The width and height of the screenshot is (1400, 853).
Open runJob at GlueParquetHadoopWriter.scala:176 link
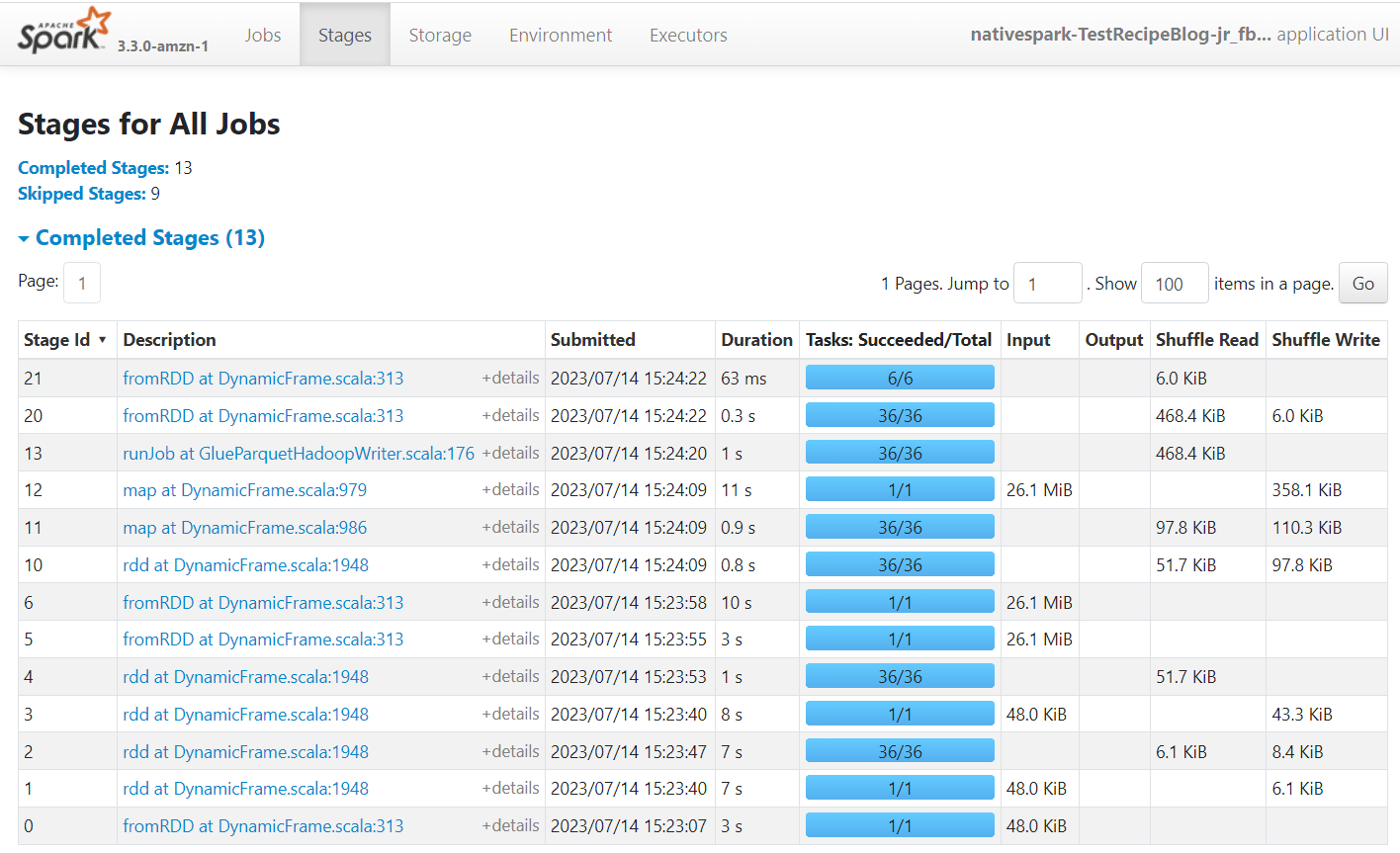pos(299,454)
